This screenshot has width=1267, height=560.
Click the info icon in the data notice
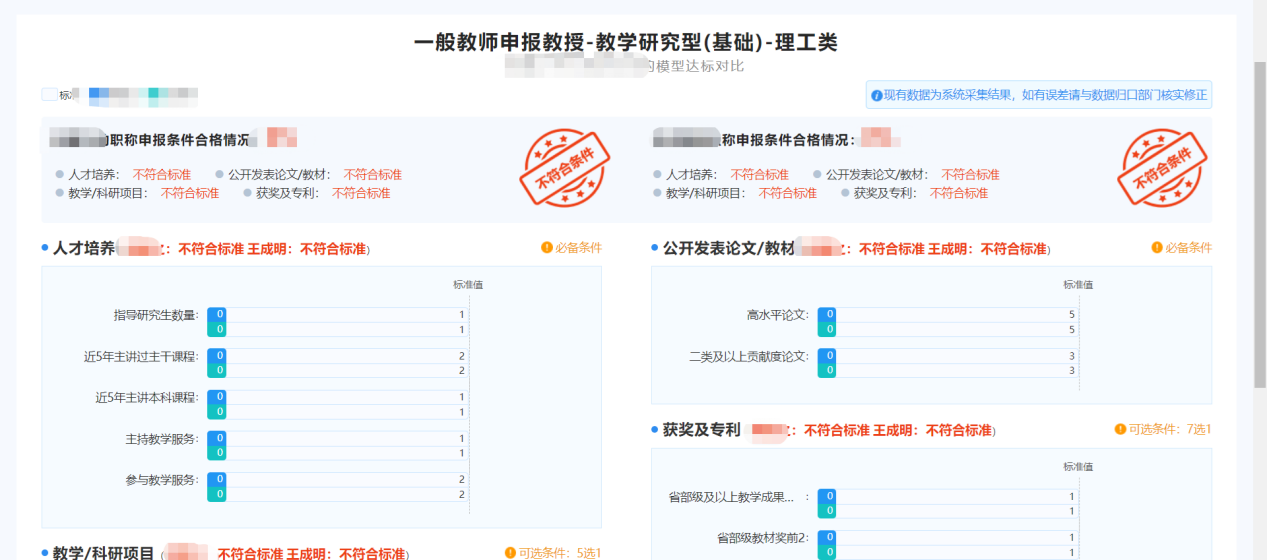(x=876, y=96)
